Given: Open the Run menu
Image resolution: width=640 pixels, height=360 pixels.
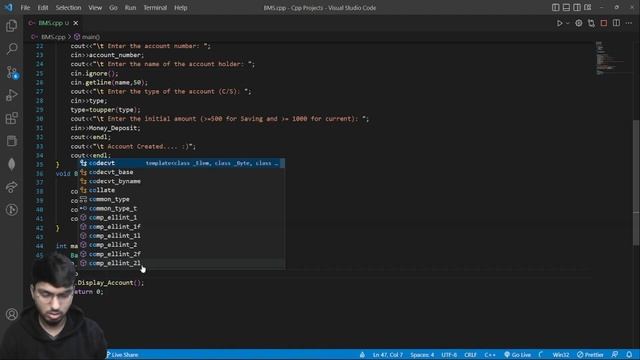Looking at the screenshot, I should click(131, 7).
